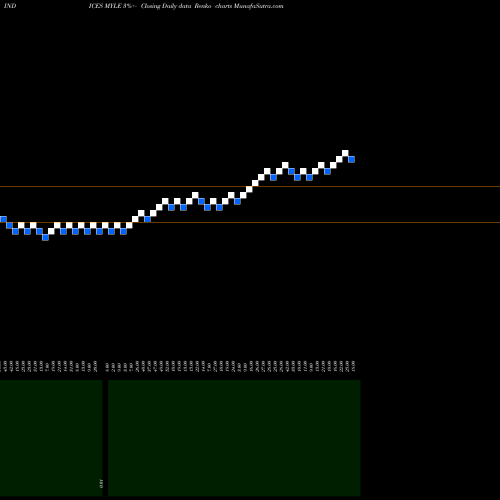Click the IND label in the header
Screen dimensions: 500x500
tap(10, 6)
